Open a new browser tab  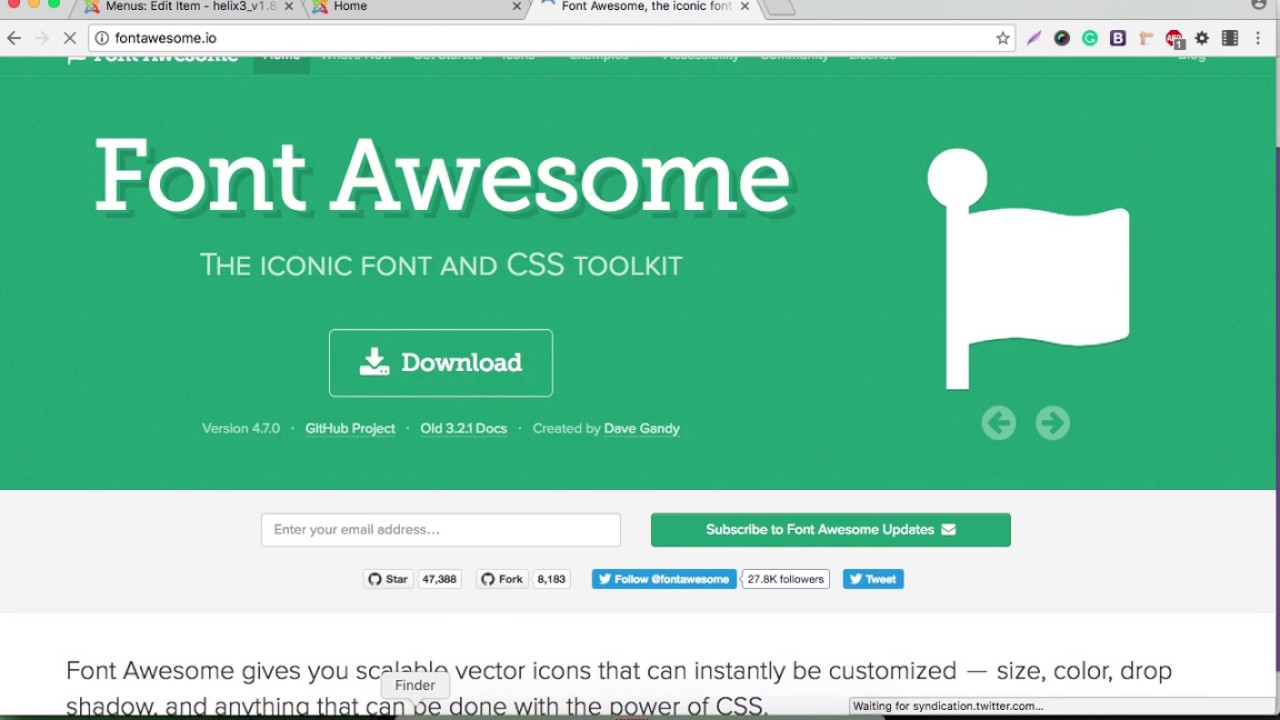coord(779,7)
